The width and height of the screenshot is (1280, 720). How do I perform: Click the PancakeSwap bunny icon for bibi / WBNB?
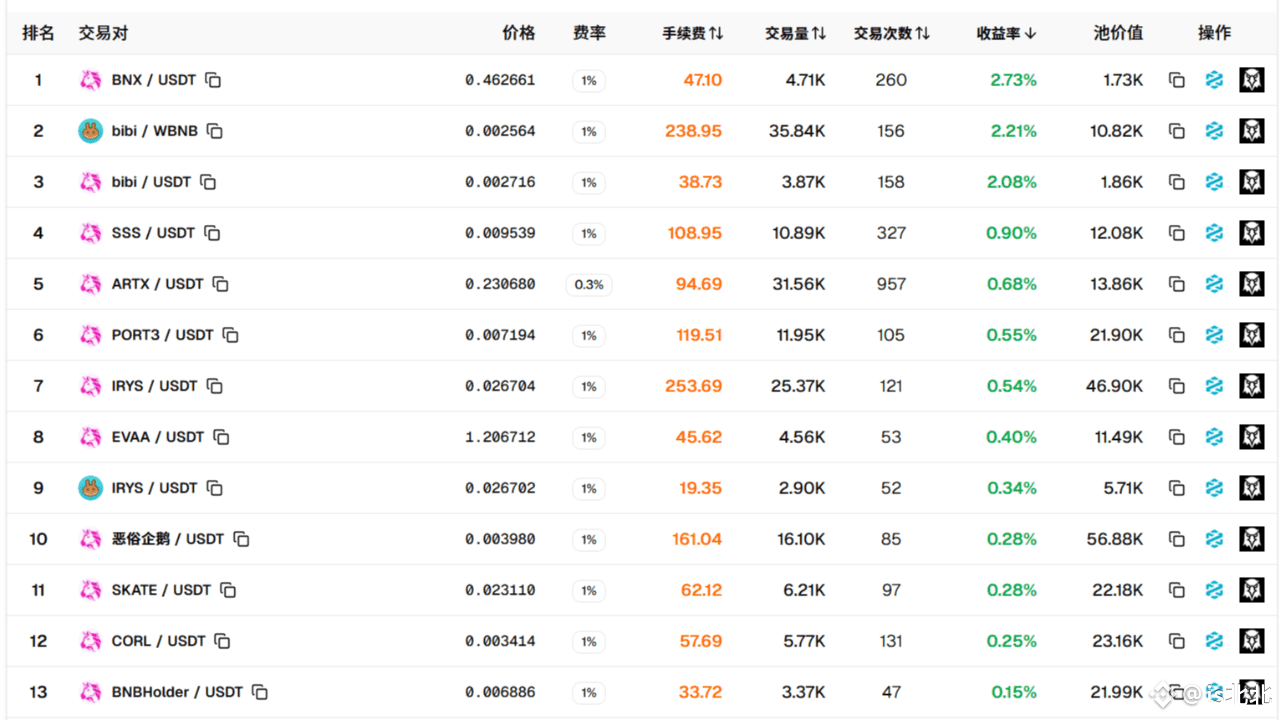[x=91, y=131]
